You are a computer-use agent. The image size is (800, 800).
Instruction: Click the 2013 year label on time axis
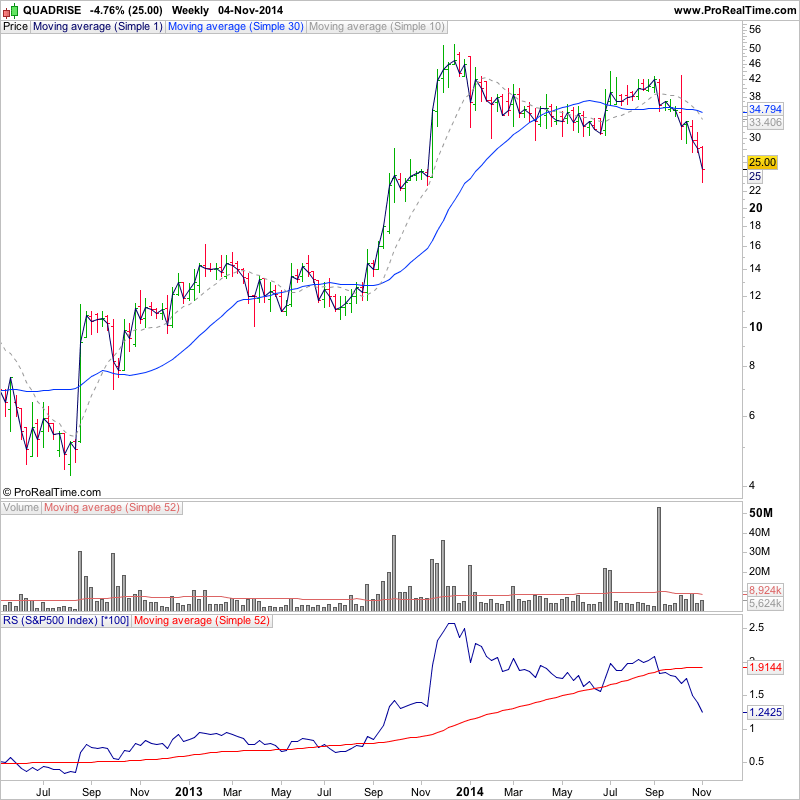188,792
